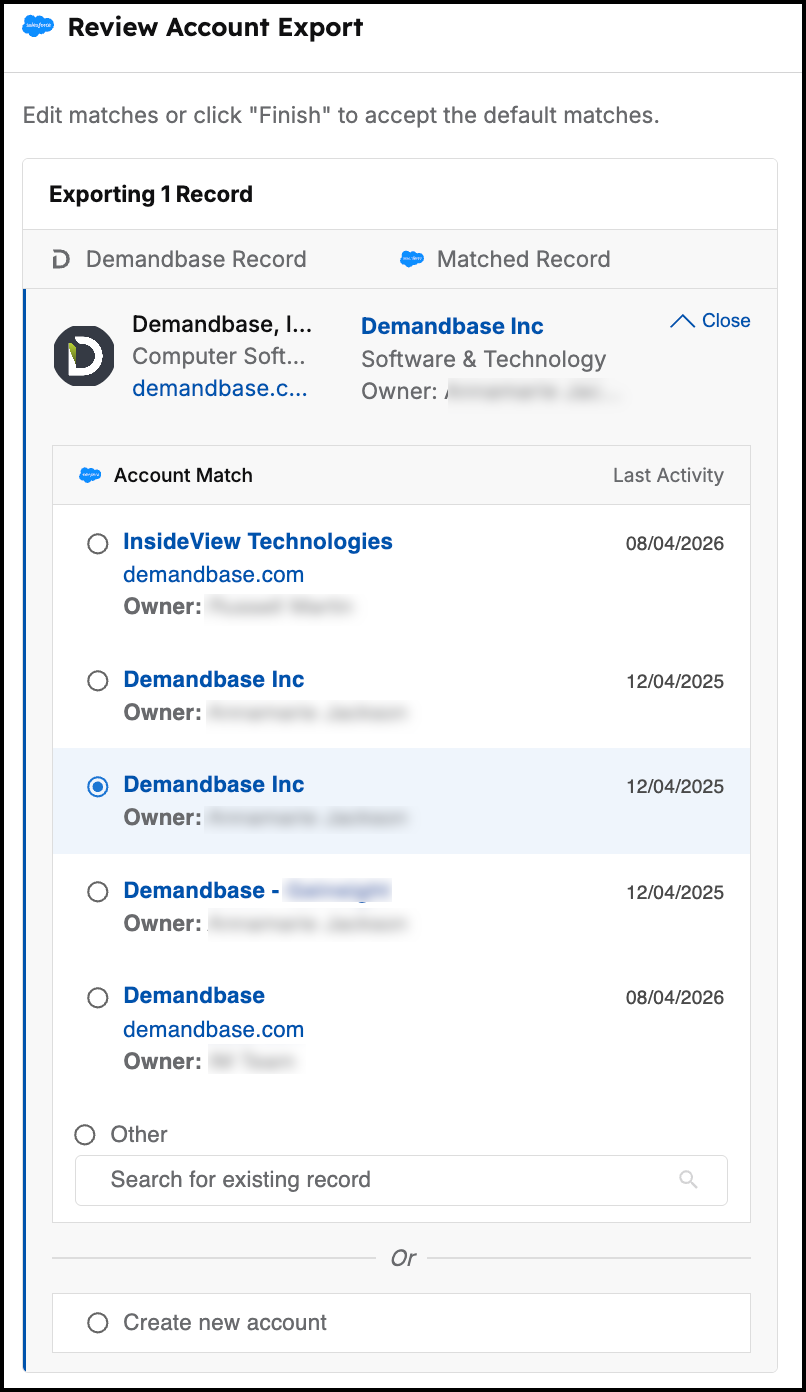Click the 'Computer Soft...' industry text
This screenshot has width=806, height=1392.
(x=219, y=356)
